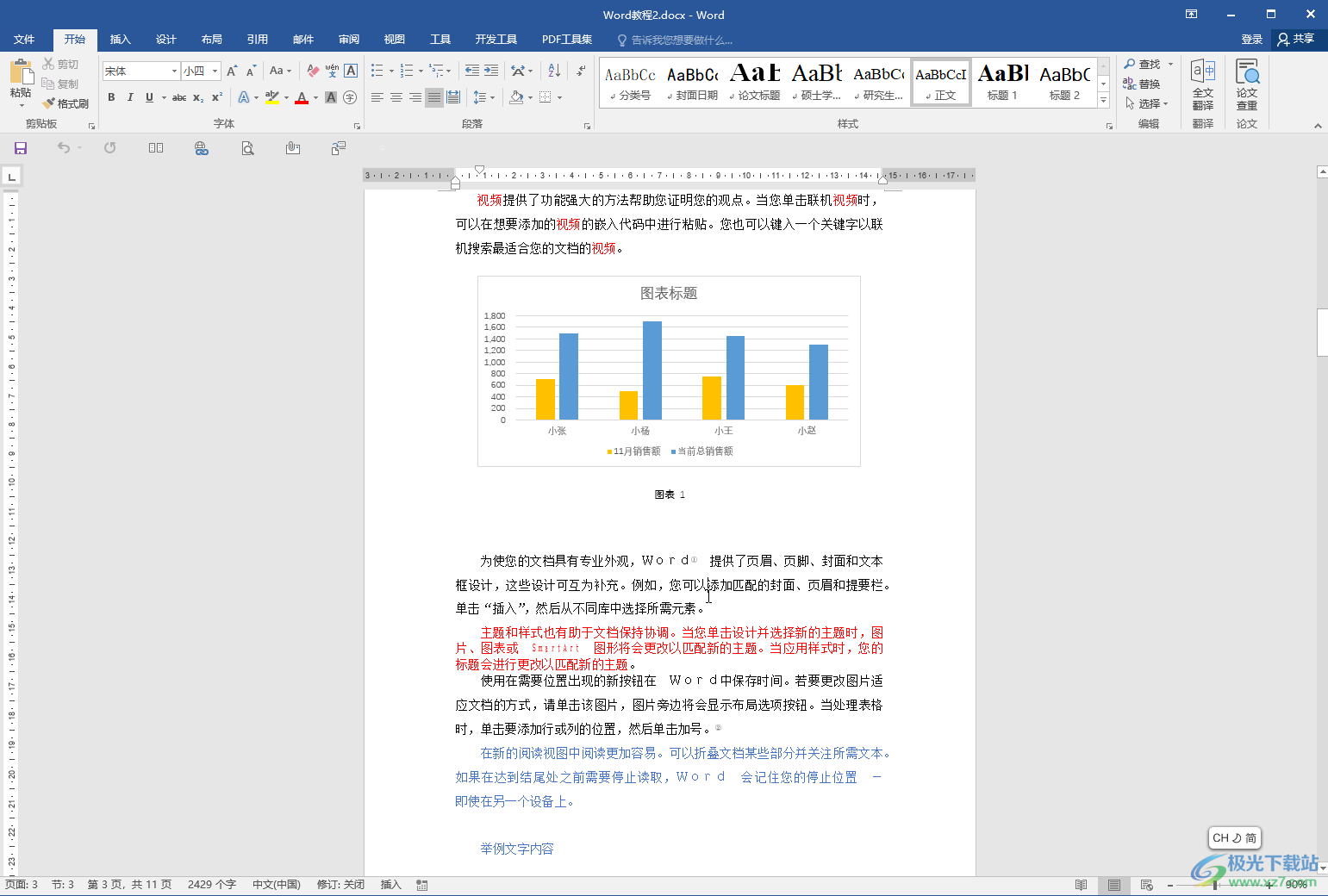The height and width of the screenshot is (896, 1328).
Task: Apply the 标题 1 style
Action: (1003, 83)
